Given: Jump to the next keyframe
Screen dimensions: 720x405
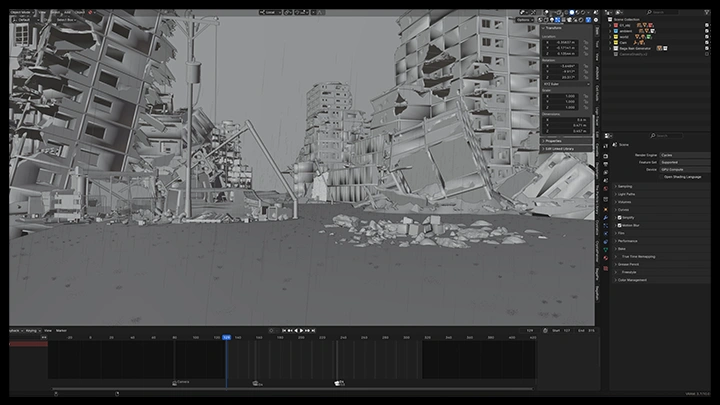Looking at the screenshot, I should tap(308, 331).
